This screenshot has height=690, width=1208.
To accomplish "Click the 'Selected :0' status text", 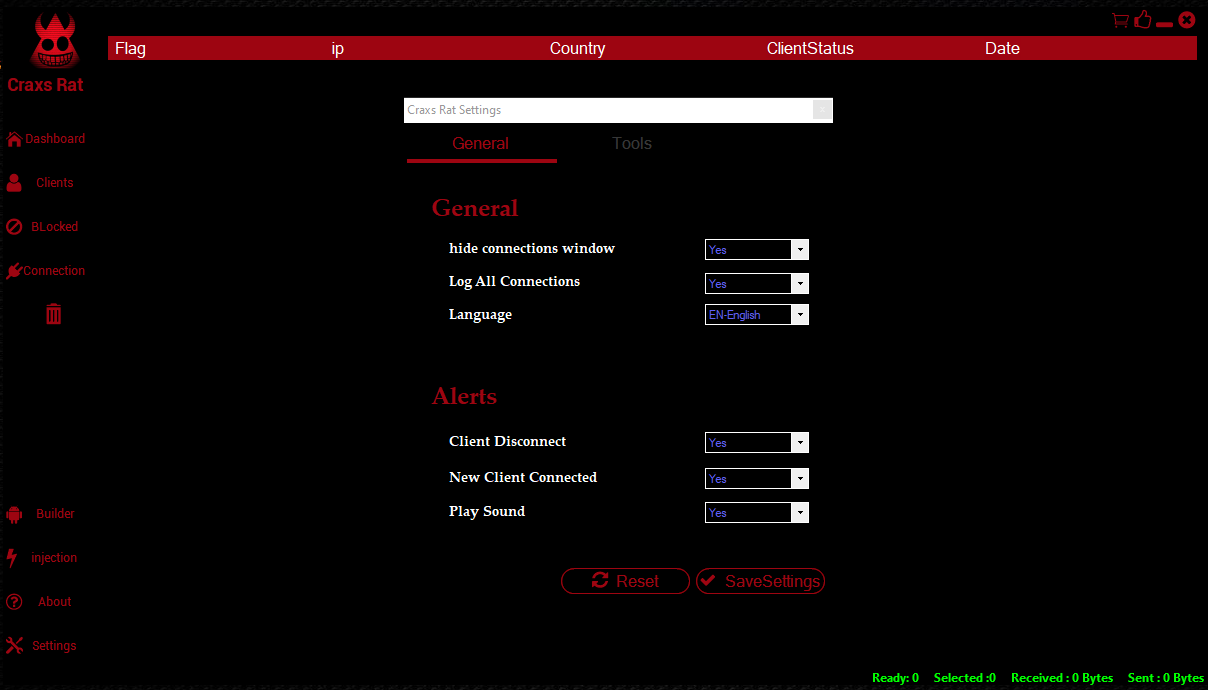I will [x=965, y=678].
